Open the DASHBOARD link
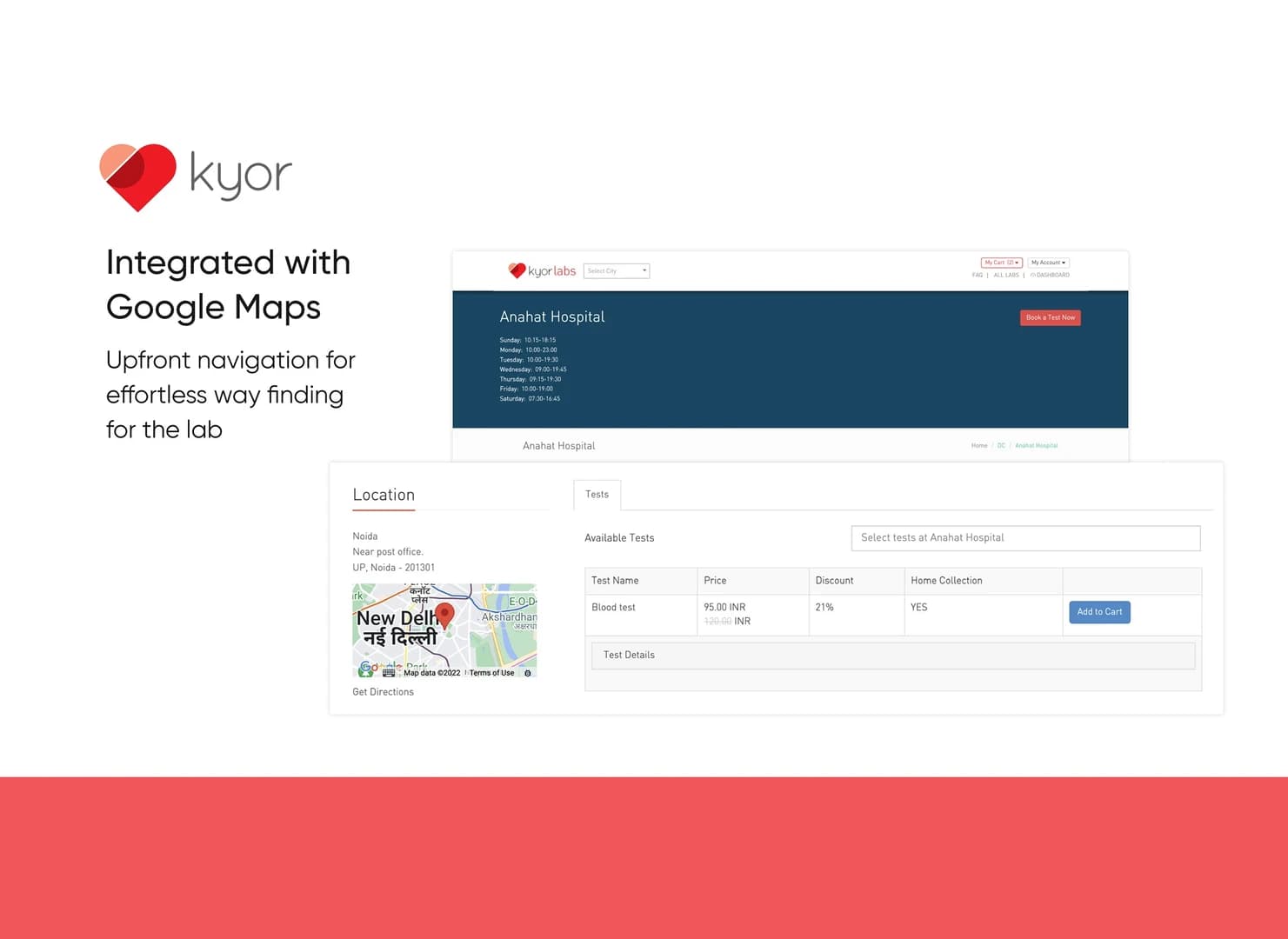The height and width of the screenshot is (939, 1288). pyautogui.click(x=1050, y=275)
